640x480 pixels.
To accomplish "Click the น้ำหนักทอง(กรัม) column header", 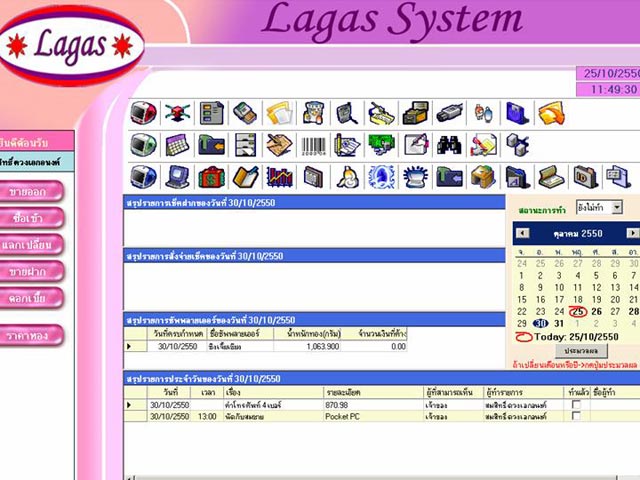I will (x=307, y=333).
